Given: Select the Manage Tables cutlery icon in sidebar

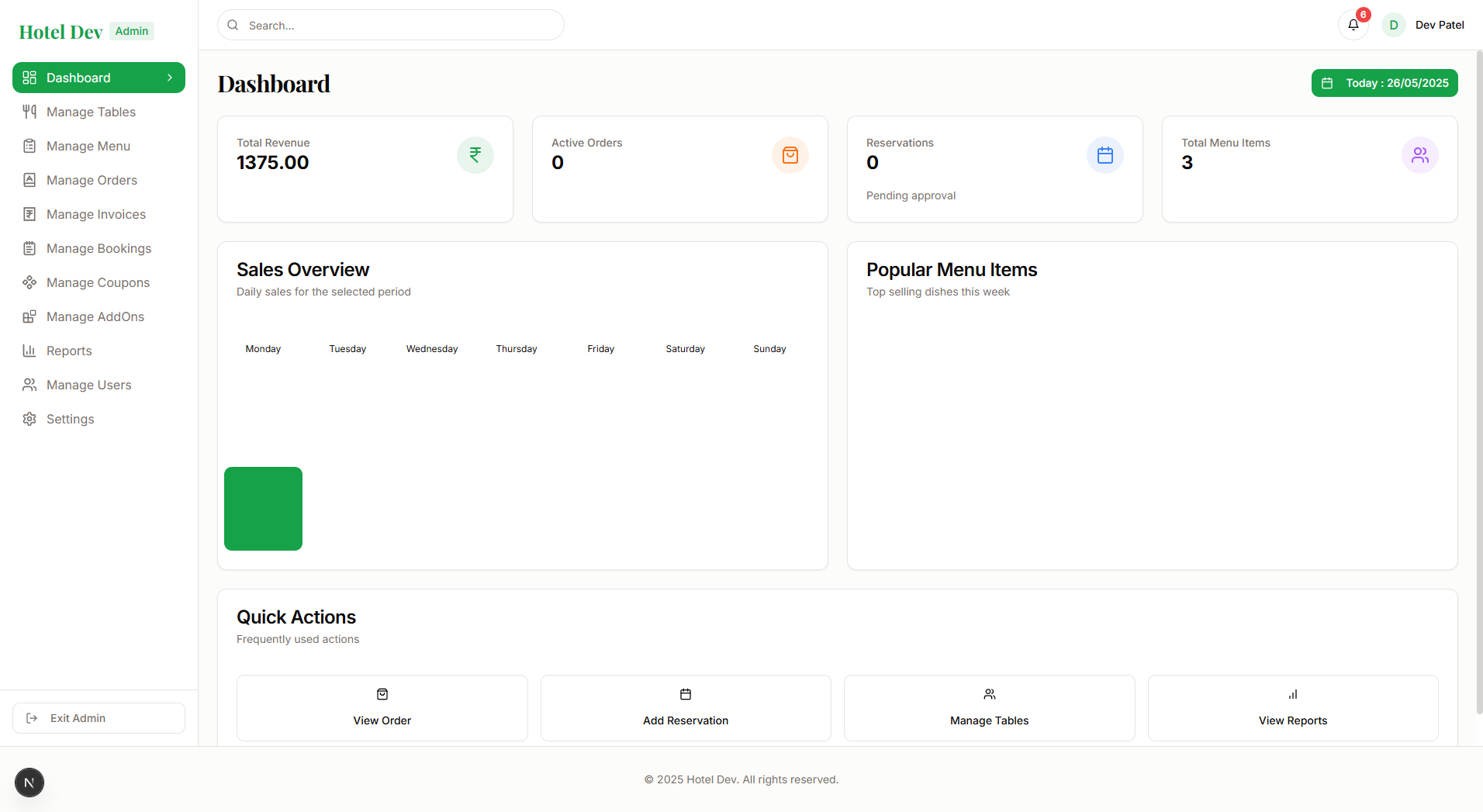Looking at the screenshot, I should coord(29,112).
